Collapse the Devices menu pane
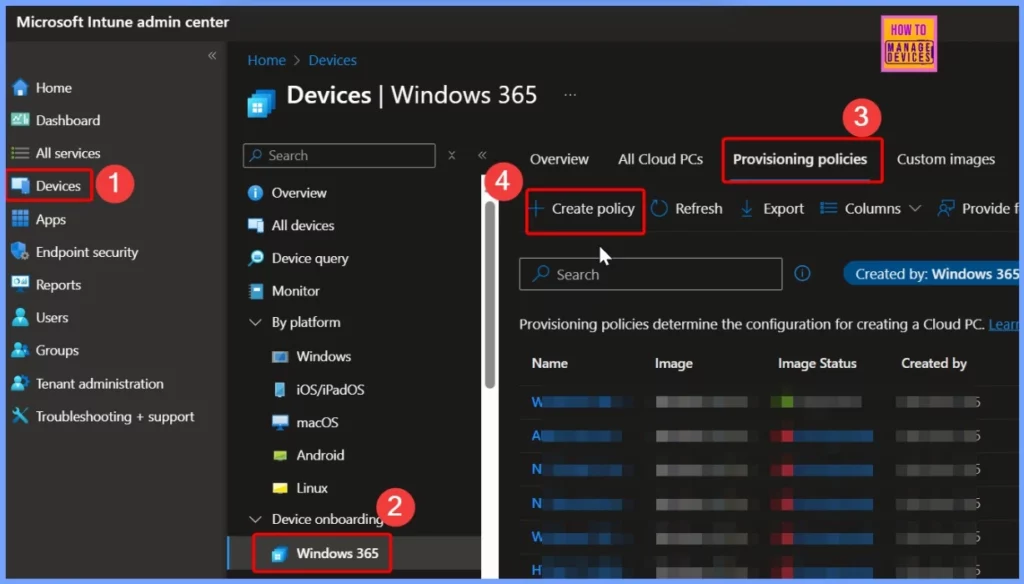The height and width of the screenshot is (584, 1024). tap(482, 155)
